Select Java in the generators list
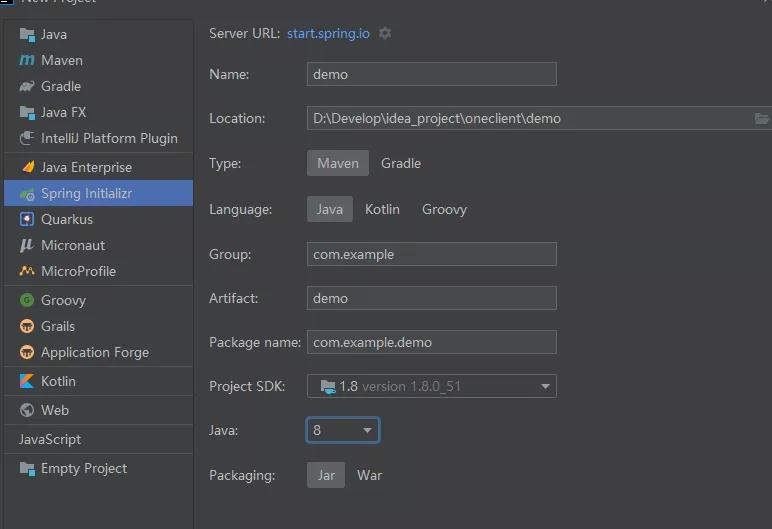Image resolution: width=772 pixels, height=529 pixels. tap(54, 34)
